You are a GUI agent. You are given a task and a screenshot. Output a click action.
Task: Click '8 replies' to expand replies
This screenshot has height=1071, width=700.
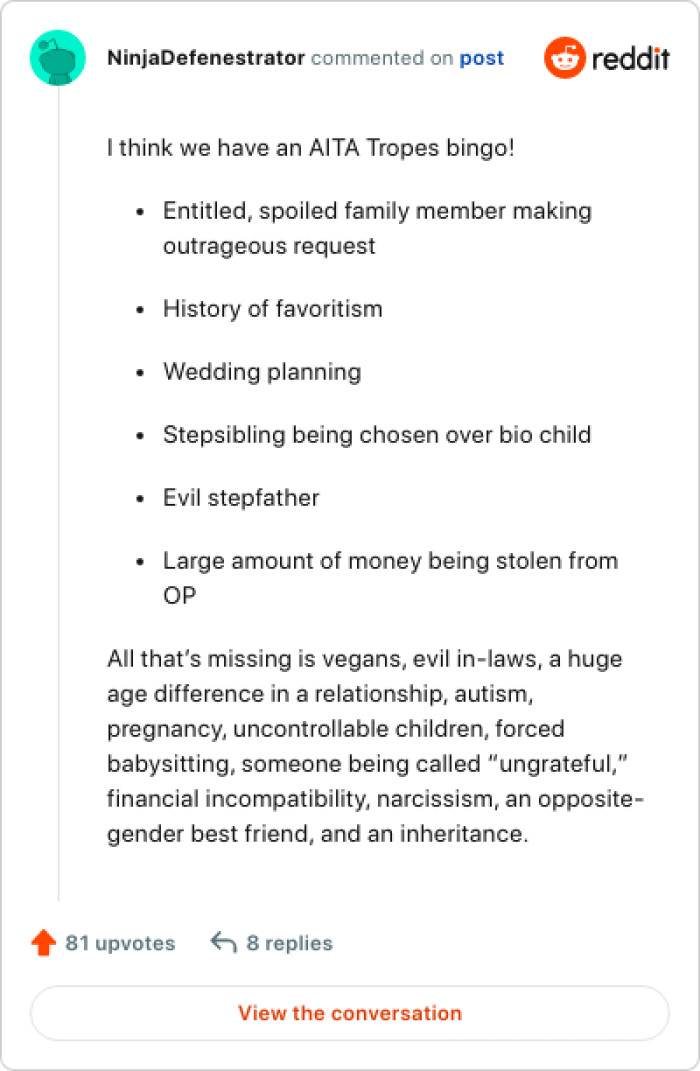(x=290, y=942)
